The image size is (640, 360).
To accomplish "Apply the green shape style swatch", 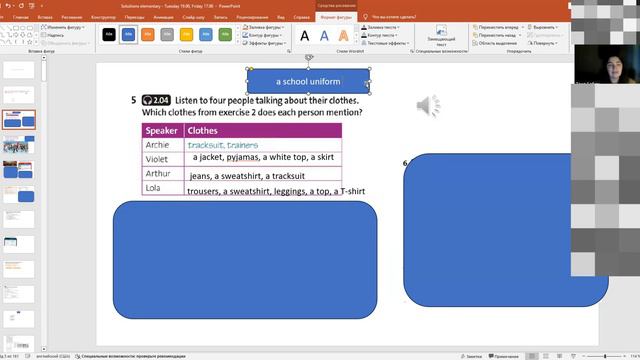I will click(x=225, y=35).
